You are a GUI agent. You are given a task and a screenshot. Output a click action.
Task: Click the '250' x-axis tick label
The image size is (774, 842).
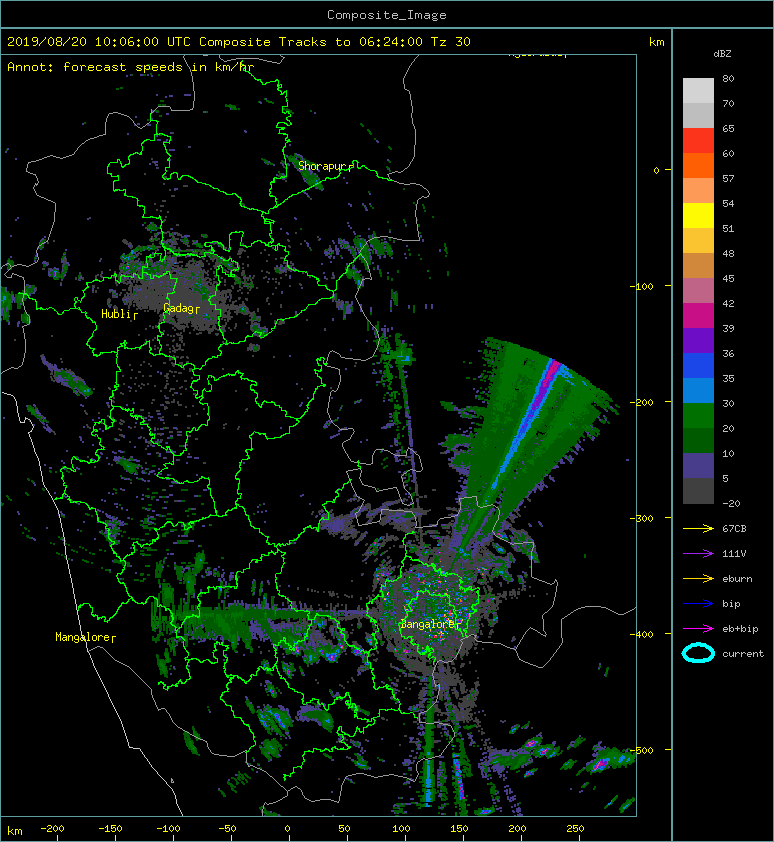click(575, 829)
